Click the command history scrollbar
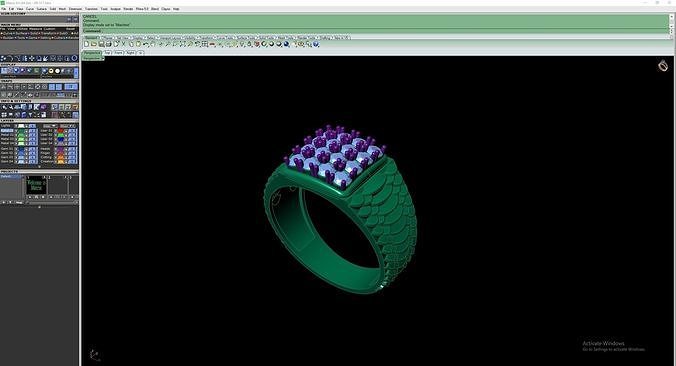 [671, 22]
